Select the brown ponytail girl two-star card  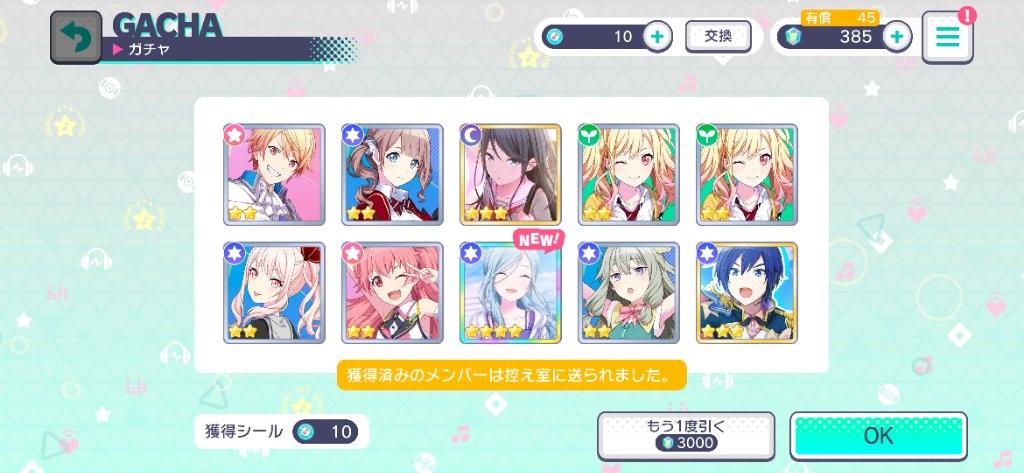click(392, 174)
